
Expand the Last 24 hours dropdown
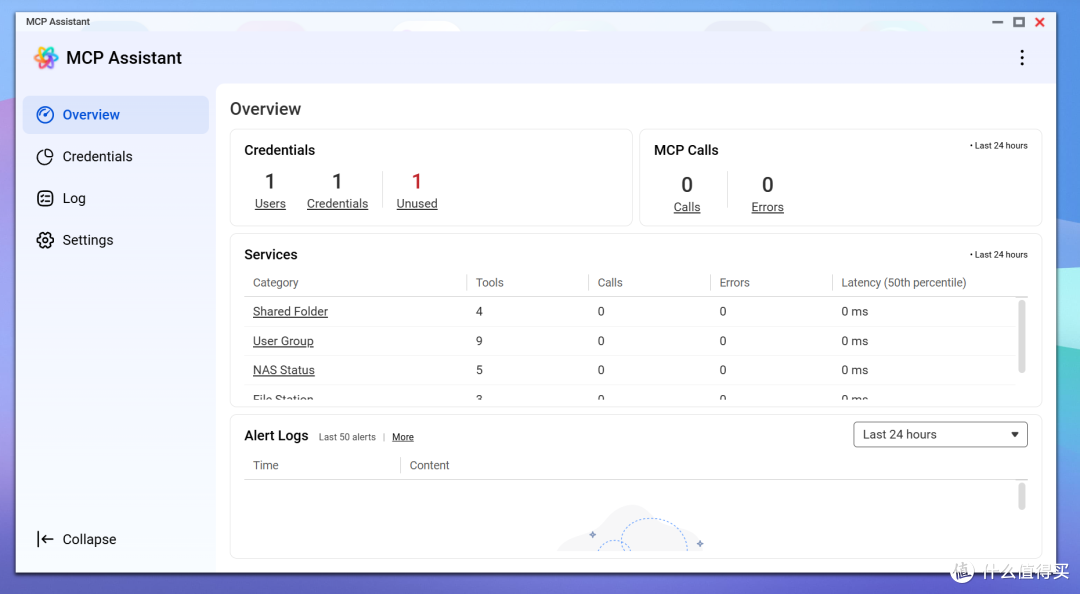click(x=940, y=435)
